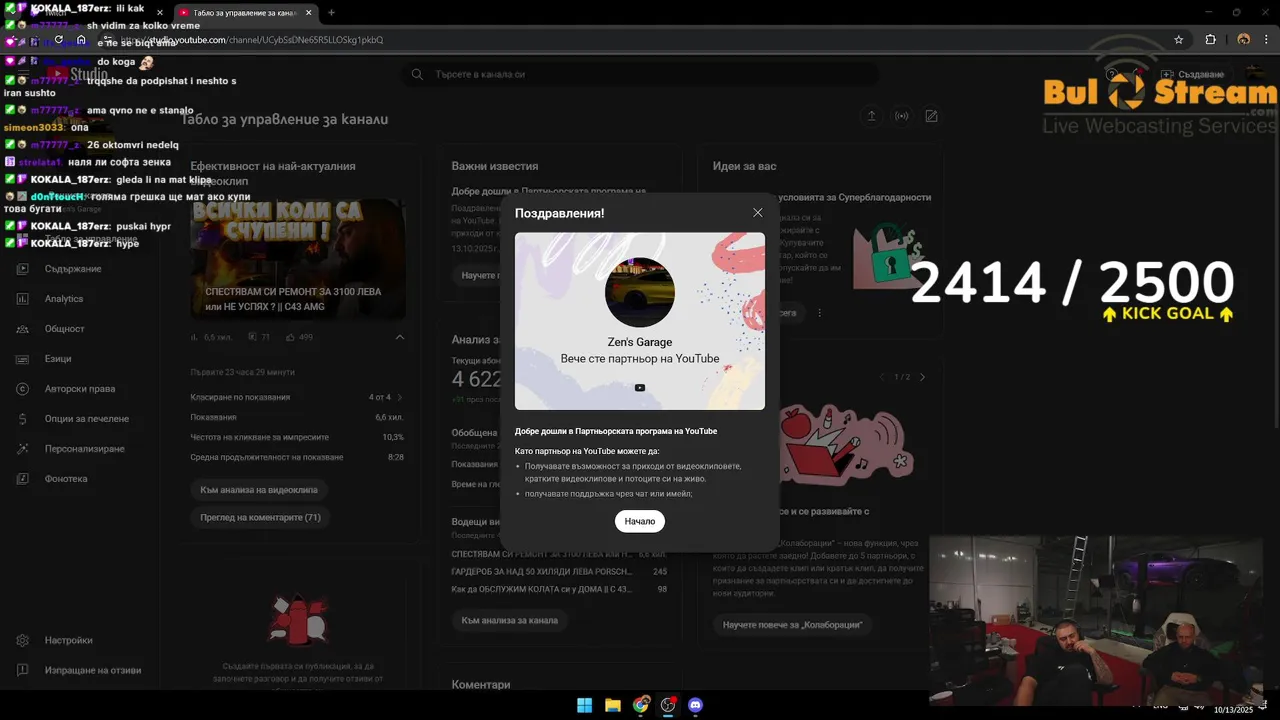Click the upload video icon on dashboard
Viewport: 1280px width, 720px height.
(x=871, y=116)
